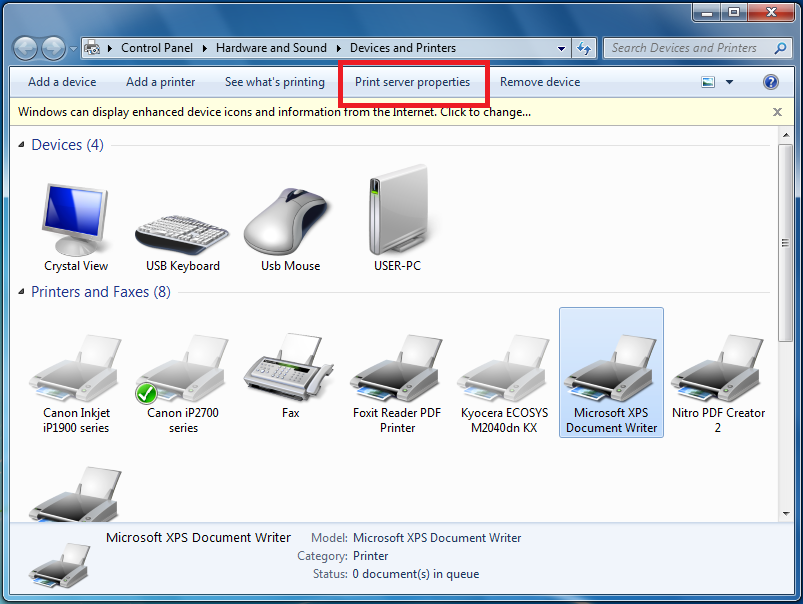Click the vertical scrollbar thumb
The image size is (803, 604).
[785, 242]
